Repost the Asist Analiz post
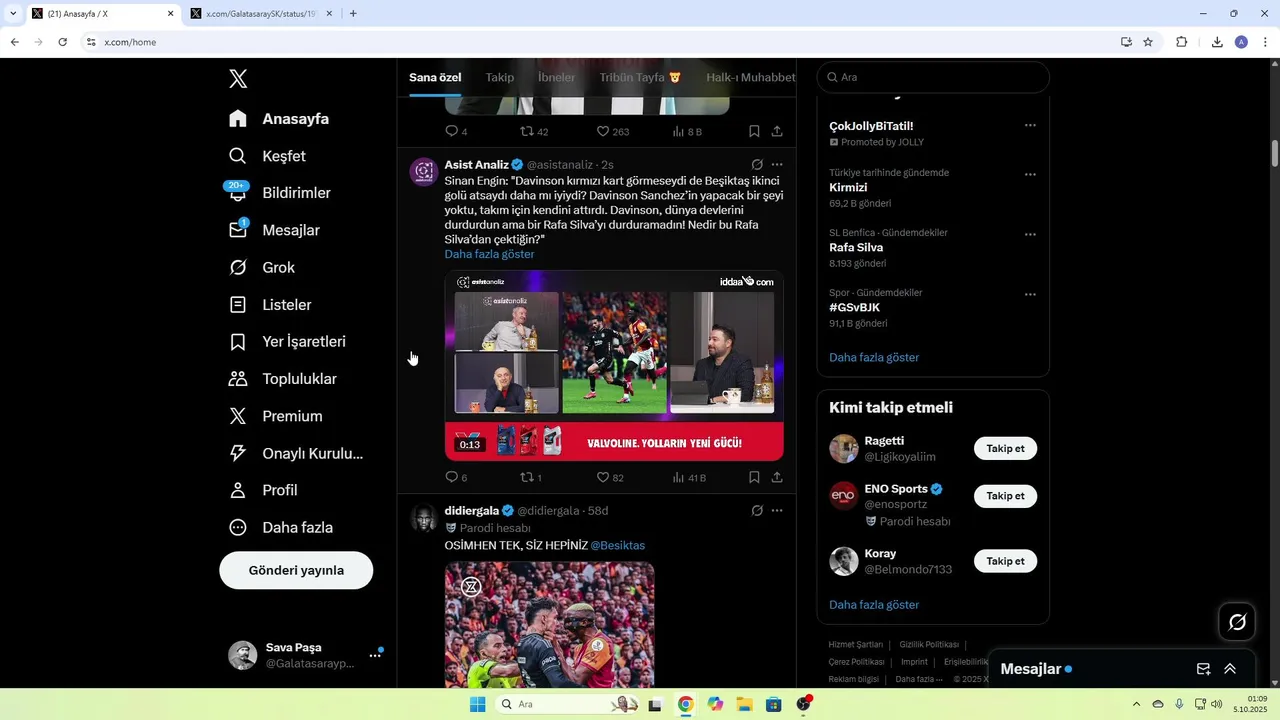The image size is (1280, 720). (x=531, y=477)
